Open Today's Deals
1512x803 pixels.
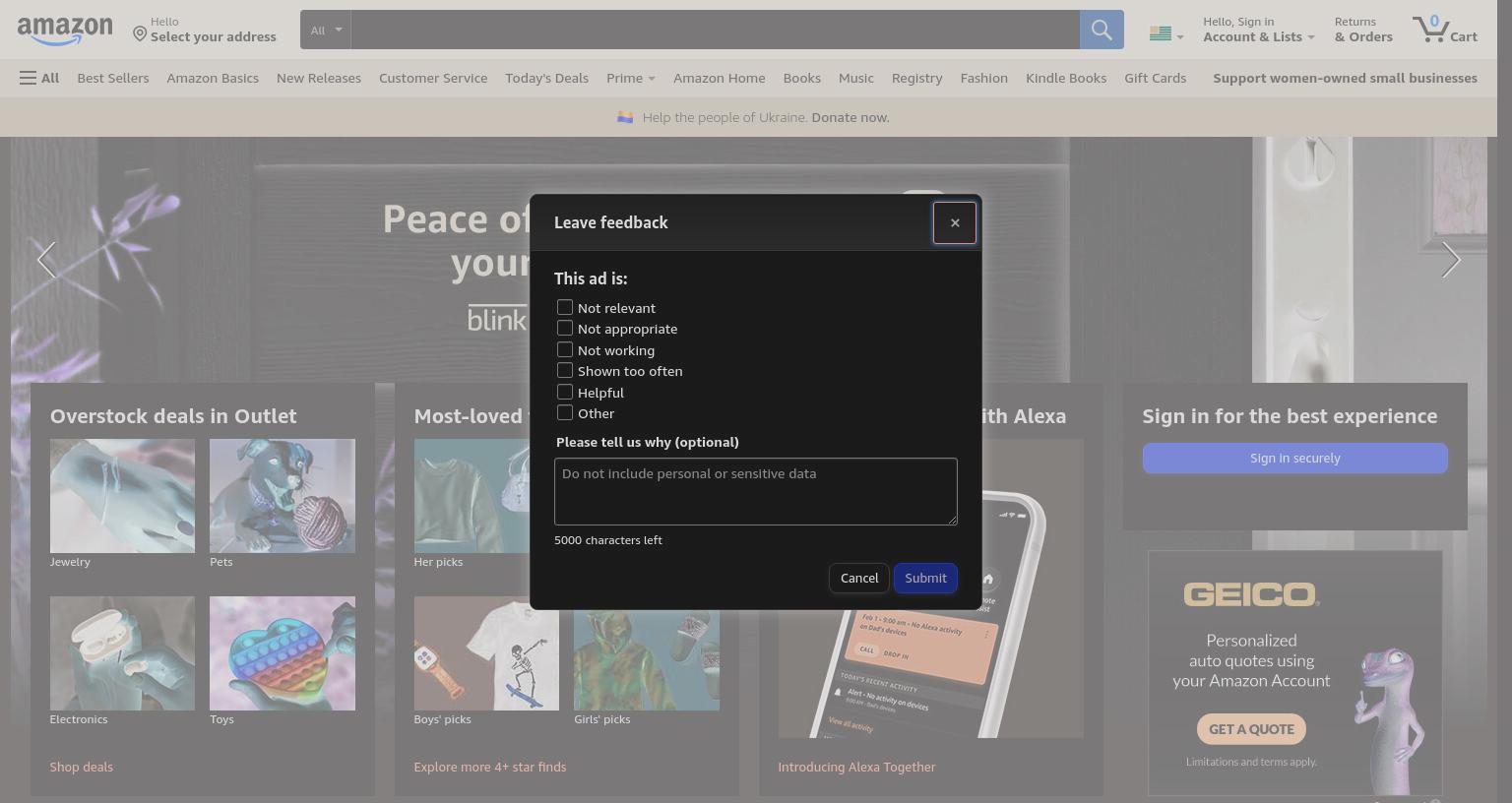546,78
